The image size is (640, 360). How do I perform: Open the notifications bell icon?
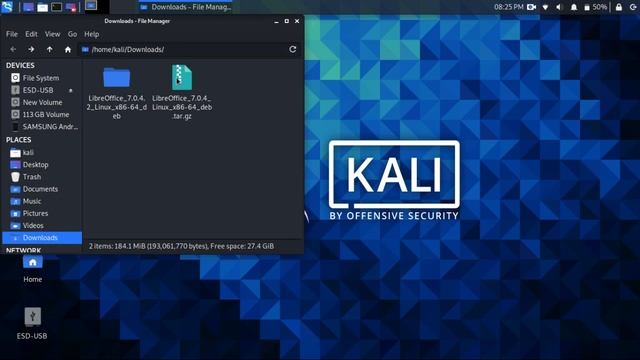click(x=573, y=7)
